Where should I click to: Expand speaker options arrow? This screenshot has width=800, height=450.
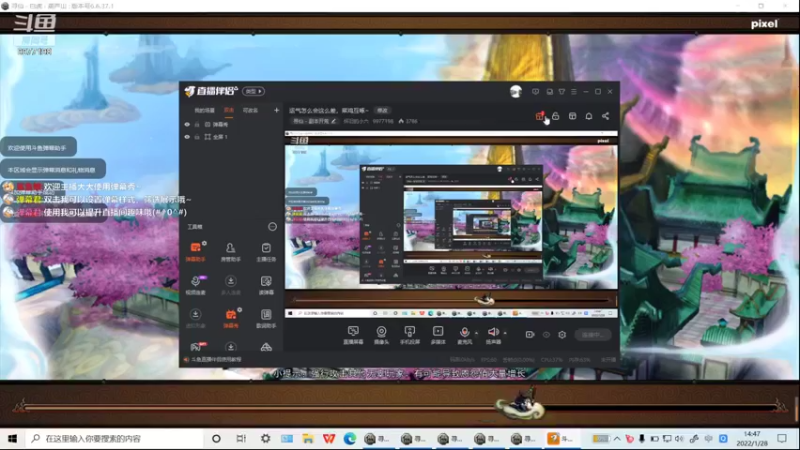click(505, 333)
